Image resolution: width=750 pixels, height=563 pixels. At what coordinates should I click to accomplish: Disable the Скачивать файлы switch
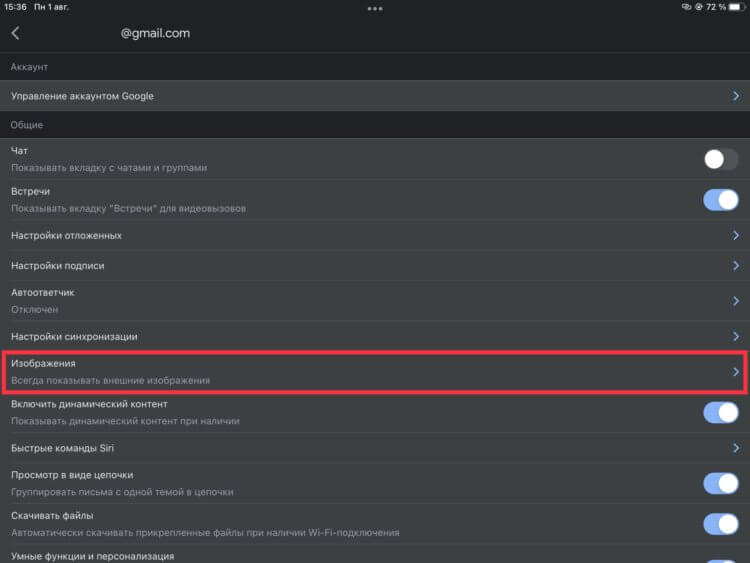721,524
